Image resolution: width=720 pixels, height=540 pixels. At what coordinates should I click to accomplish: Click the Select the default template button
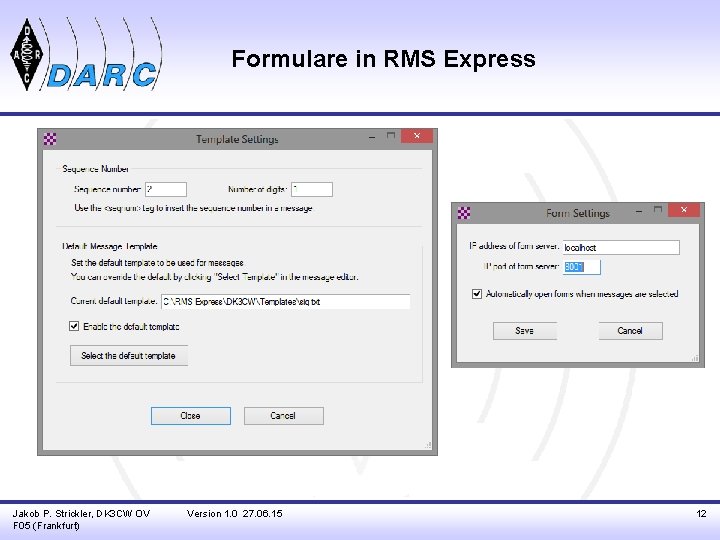coord(129,356)
